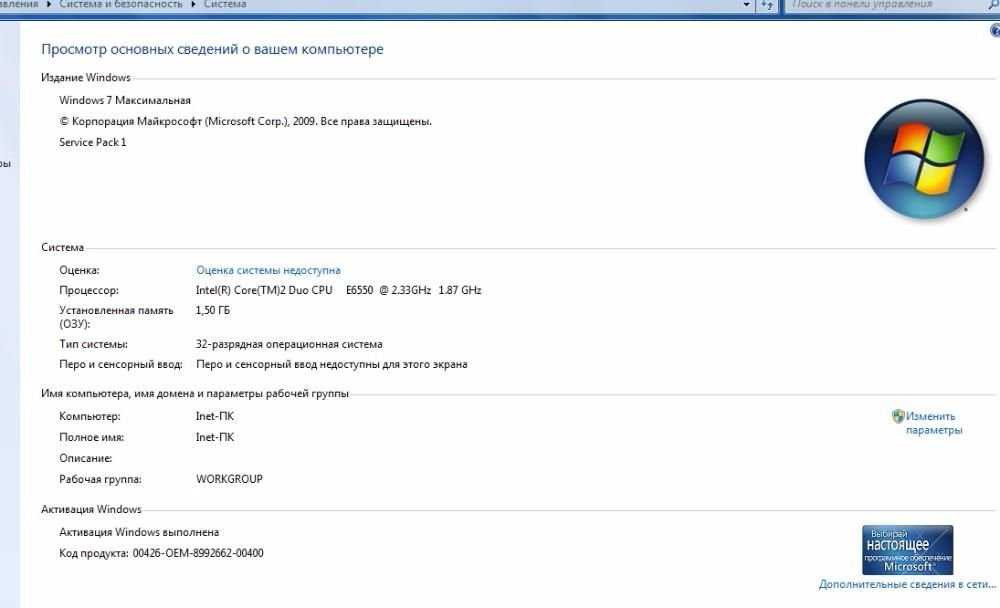Click the Компьютер: label
Viewport: 1000px width, 608px height.
pos(89,416)
